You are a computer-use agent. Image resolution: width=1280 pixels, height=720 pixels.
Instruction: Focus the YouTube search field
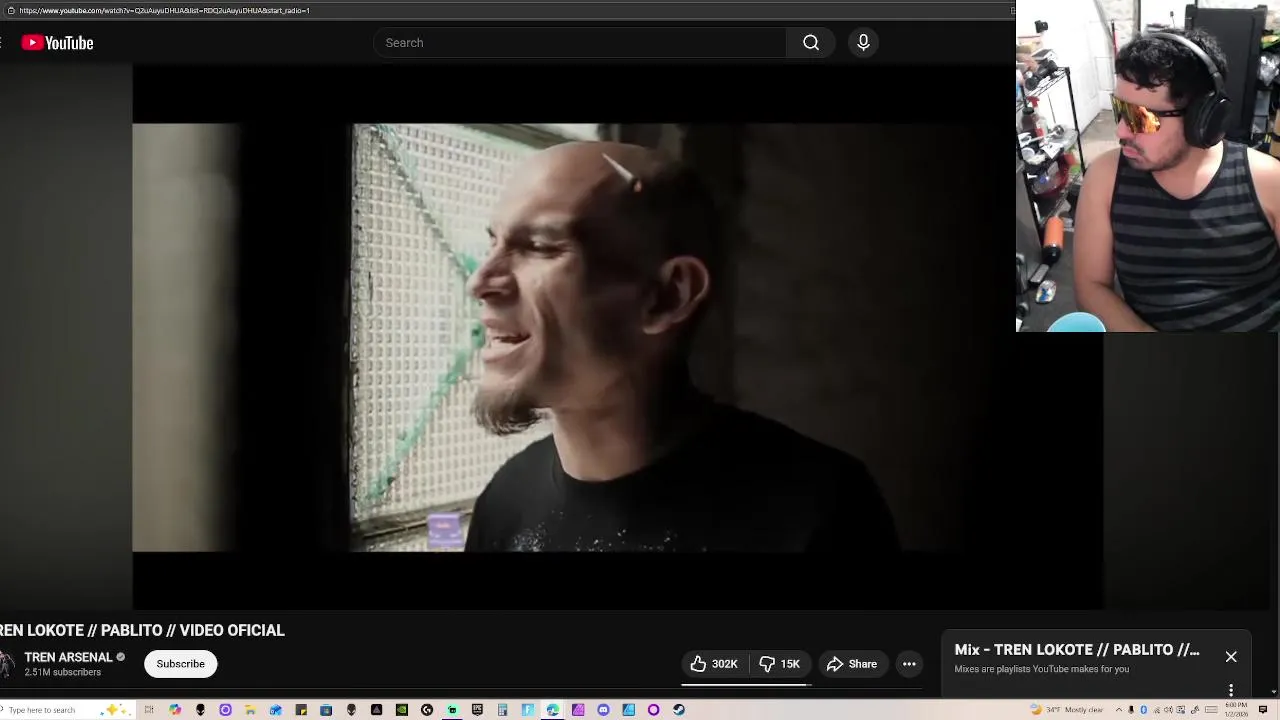pos(580,43)
